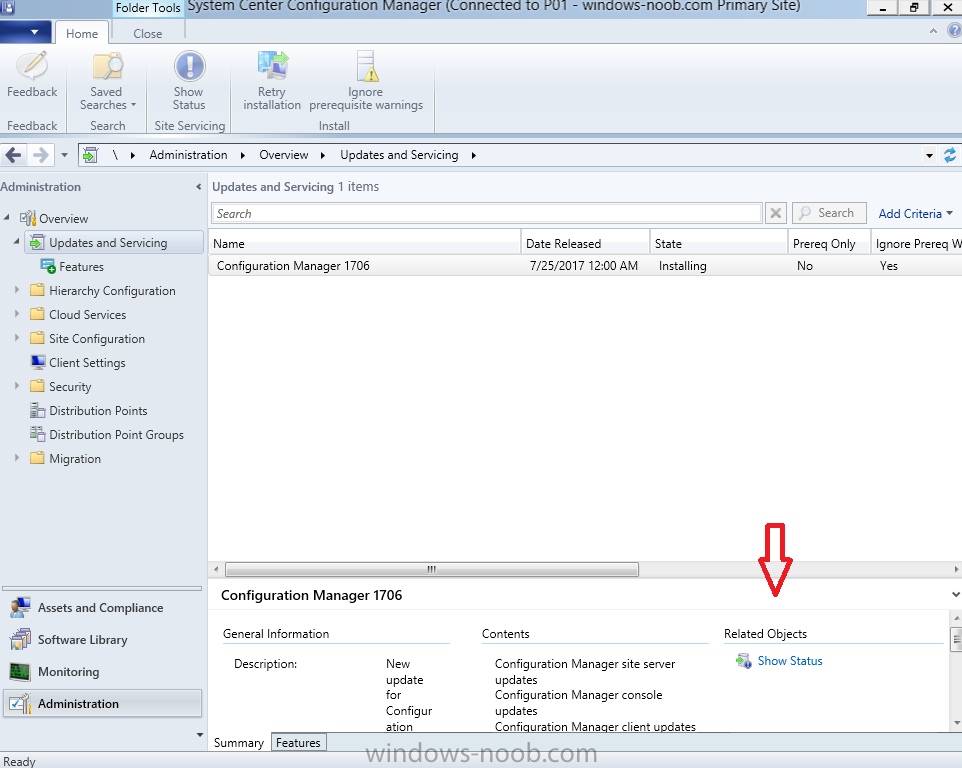Collapse the details pane chevron
This screenshot has height=768, width=962.
coord(955,594)
